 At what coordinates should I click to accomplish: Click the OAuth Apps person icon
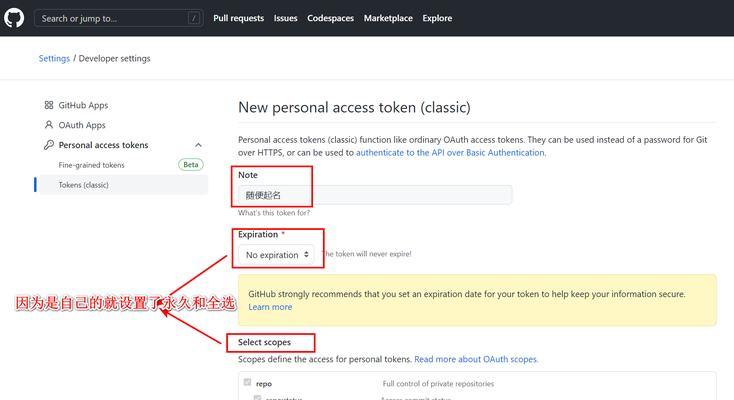tap(49, 125)
